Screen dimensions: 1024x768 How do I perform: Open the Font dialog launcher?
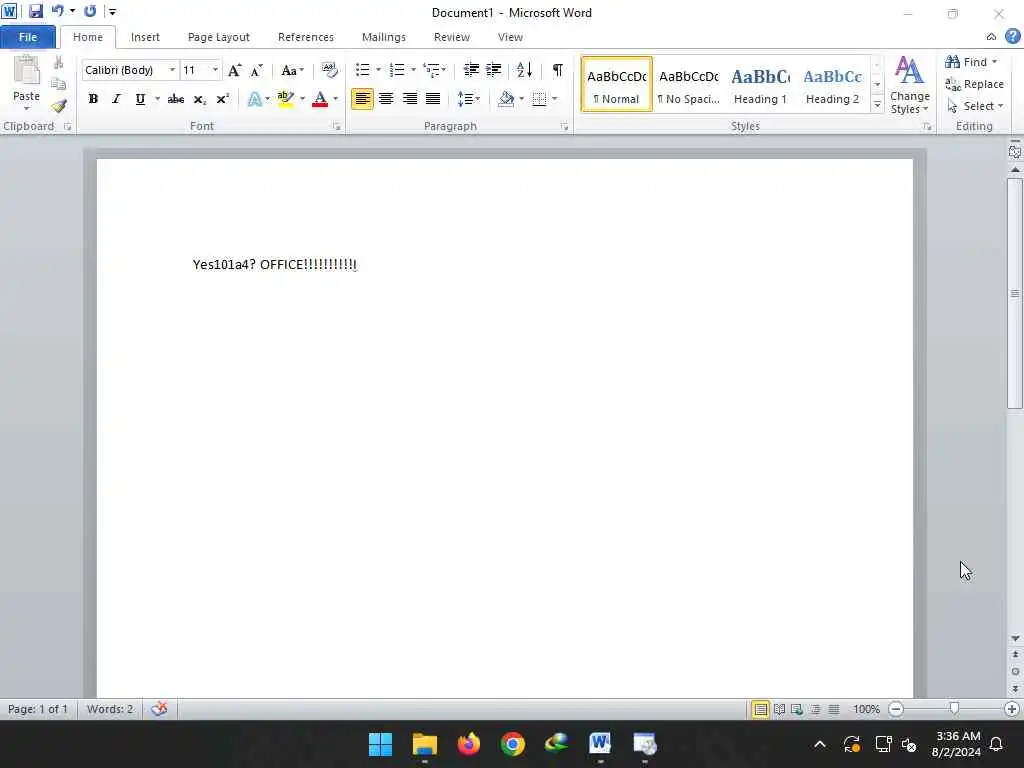click(x=336, y=127)
